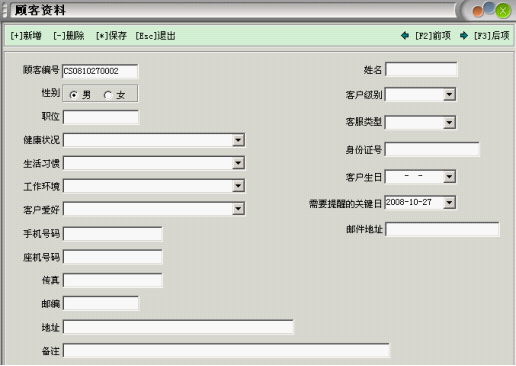
Task: Click the orange window control circle
Action: [x=478, y=11]
